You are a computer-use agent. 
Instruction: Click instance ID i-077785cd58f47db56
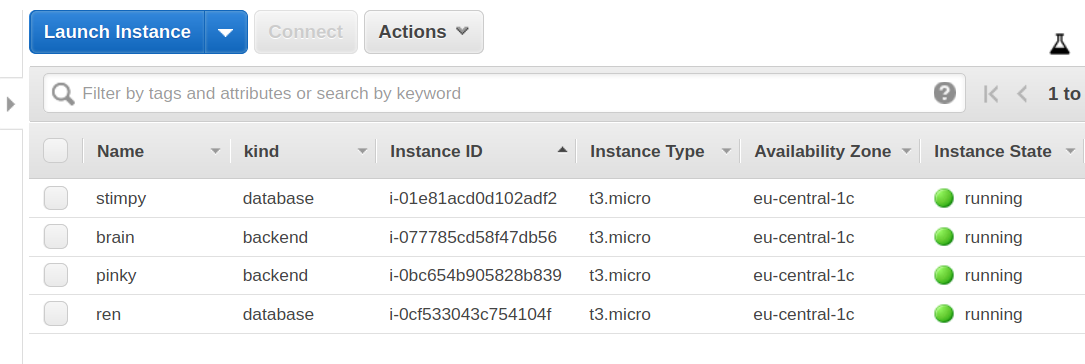(x=473, y=237)
